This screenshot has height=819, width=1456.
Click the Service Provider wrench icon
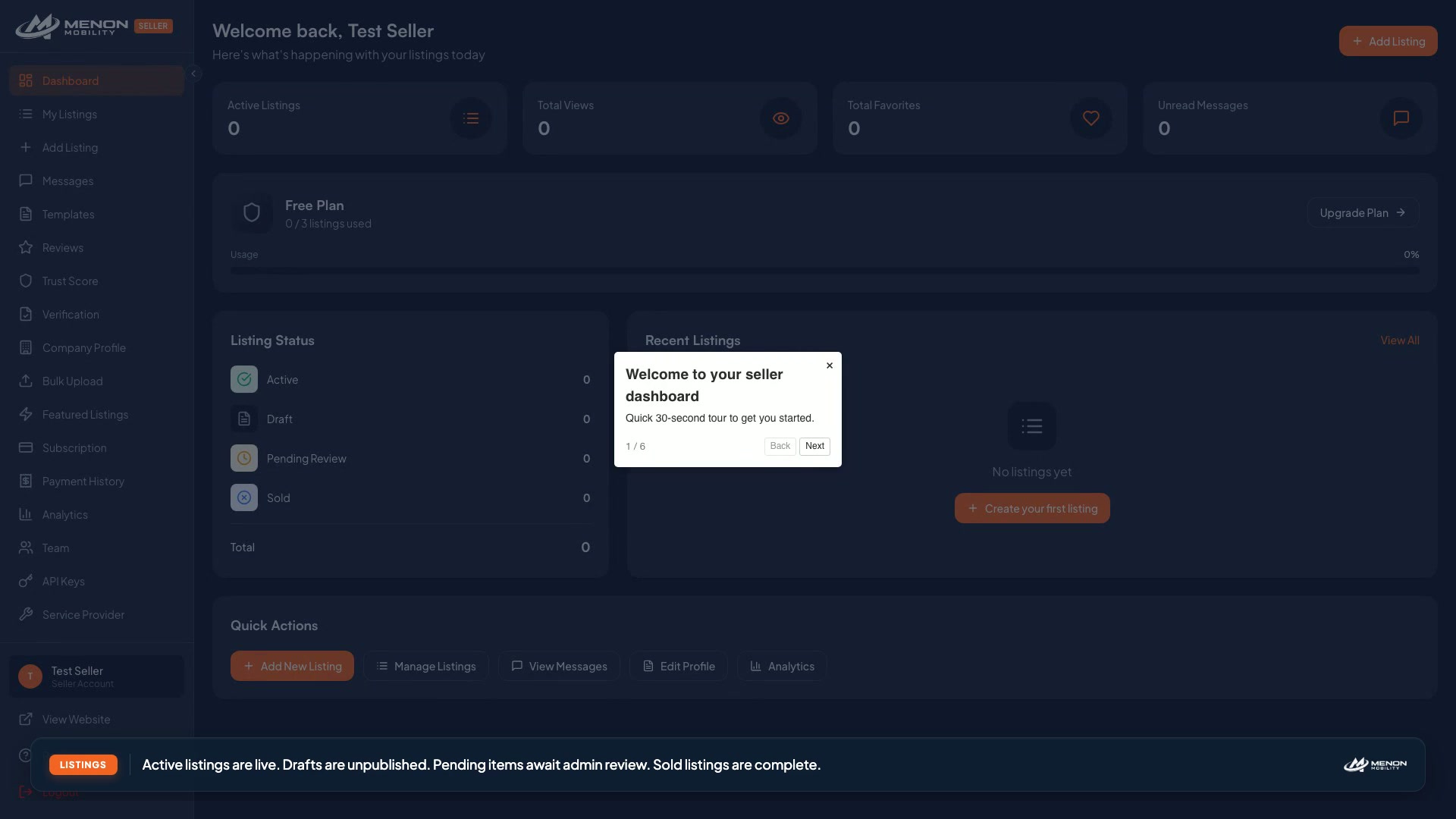click(x=26, y=614)
